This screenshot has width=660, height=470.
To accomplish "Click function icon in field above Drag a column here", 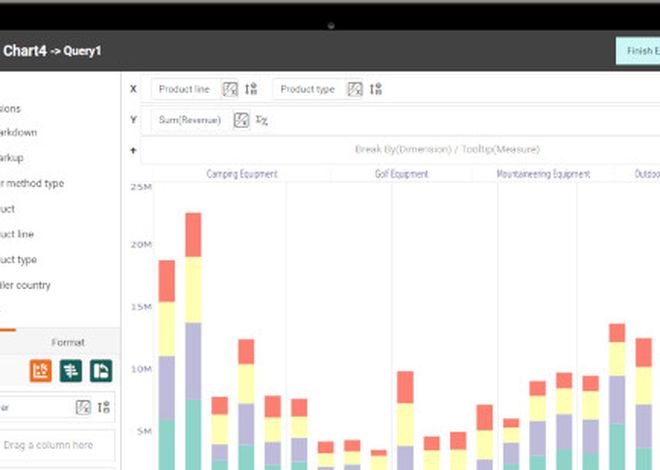I will (x=83, y=407).
